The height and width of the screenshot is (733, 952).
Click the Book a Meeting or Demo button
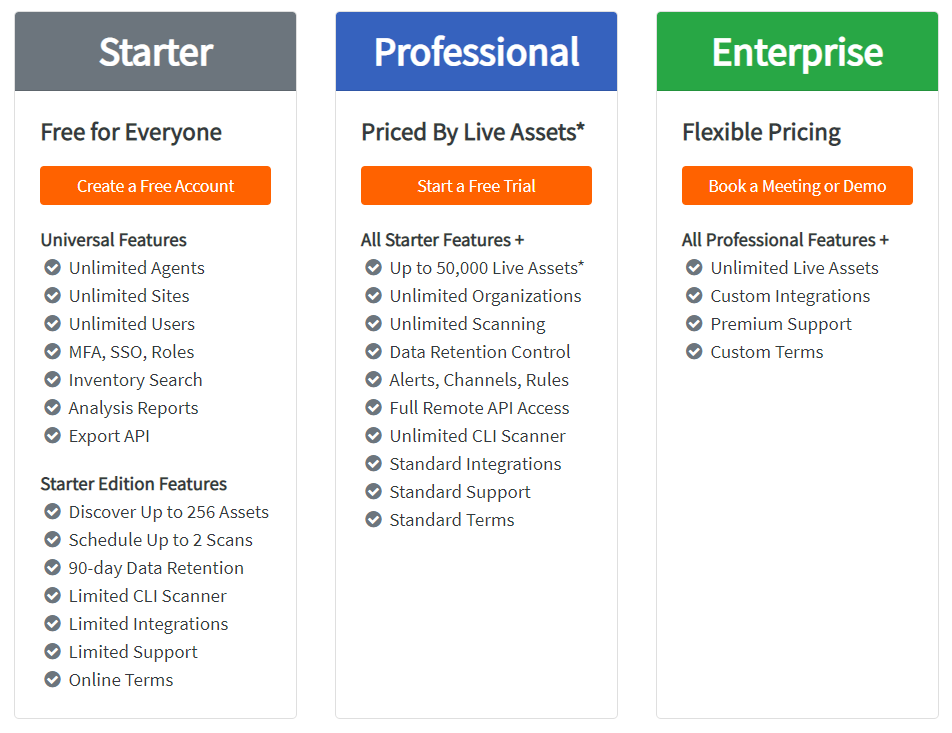(x=797, y=185)
